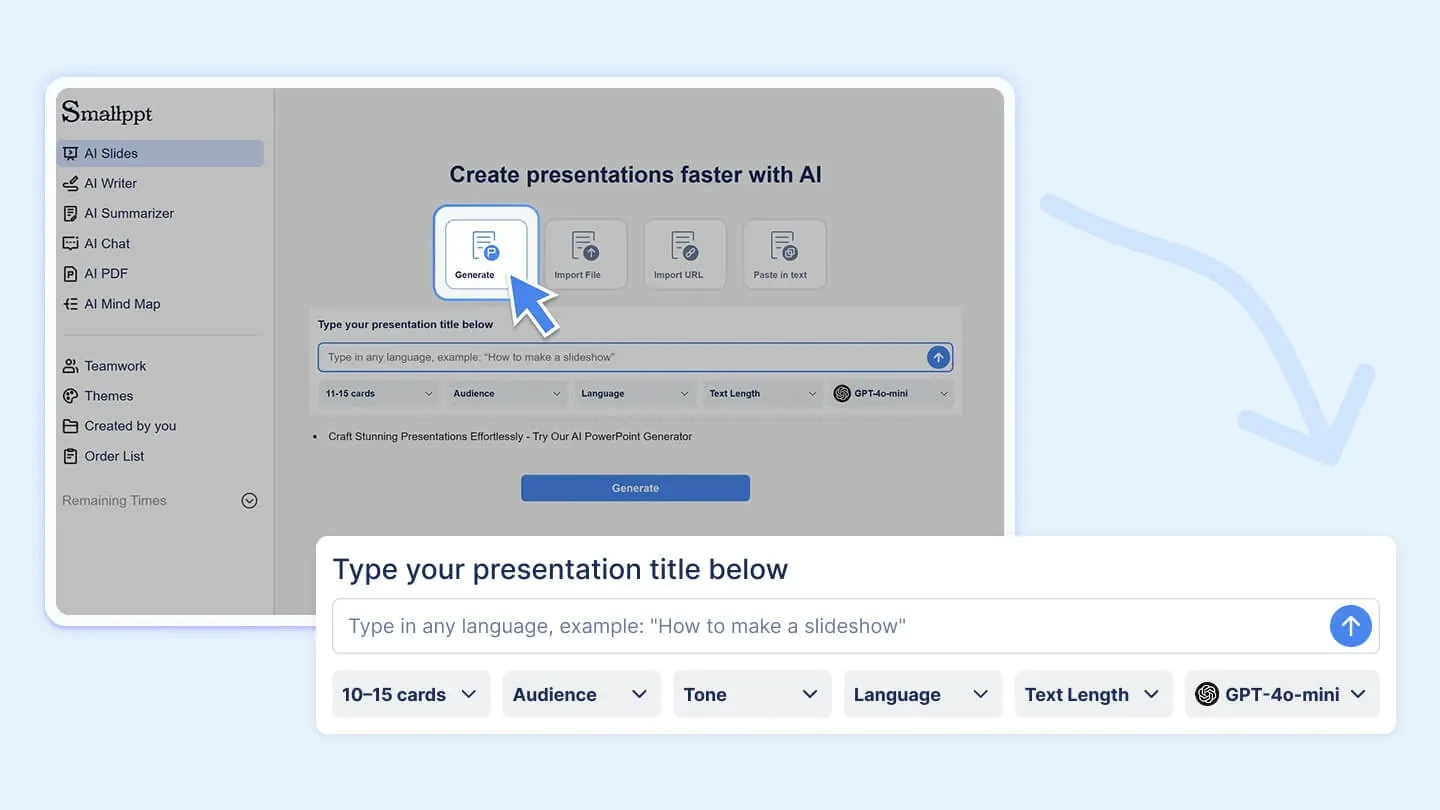
Task: Click the Smallppt logo
Action: 107,112
